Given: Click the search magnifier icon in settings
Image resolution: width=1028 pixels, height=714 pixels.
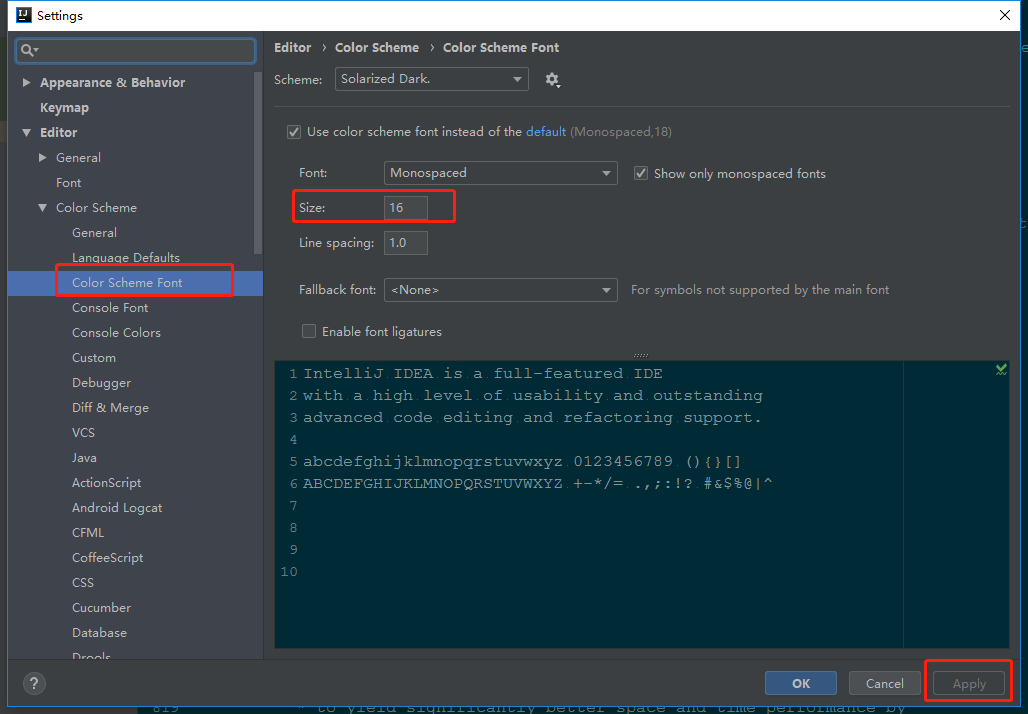Looking at the screenshot, I should pos(28,50).
